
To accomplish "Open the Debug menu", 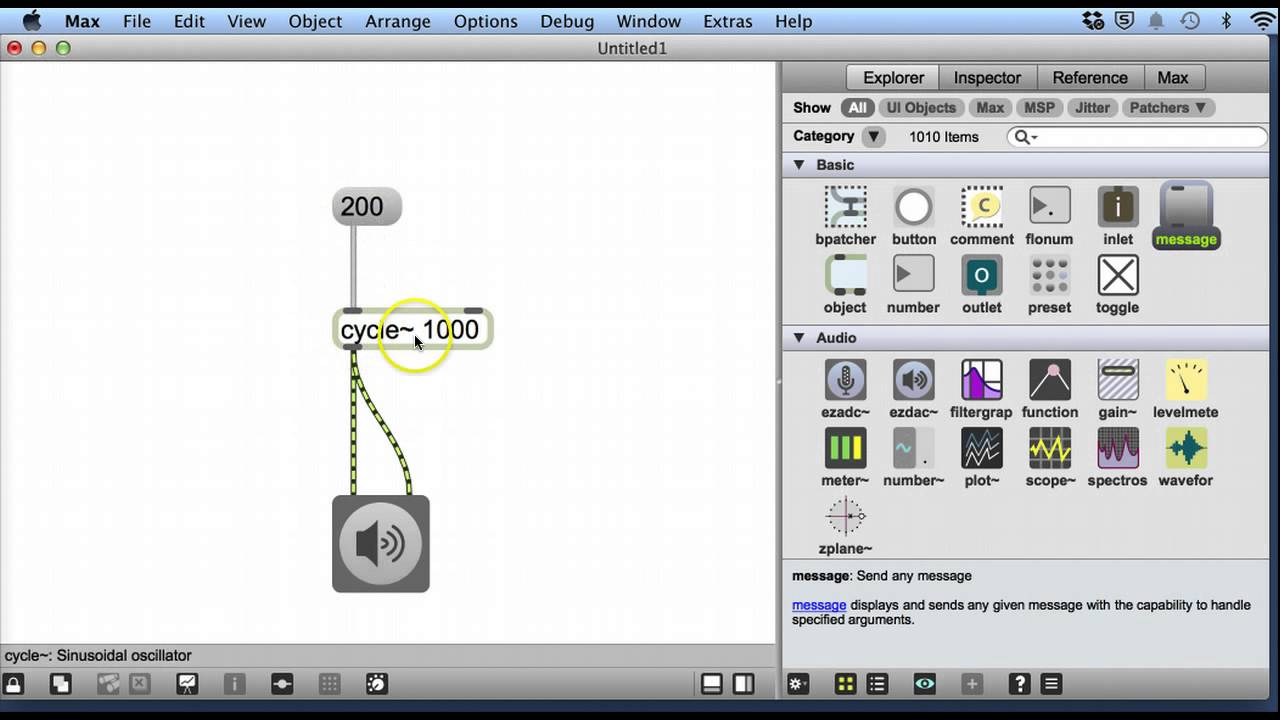I will pyautogui.click(x=567, y=21).
